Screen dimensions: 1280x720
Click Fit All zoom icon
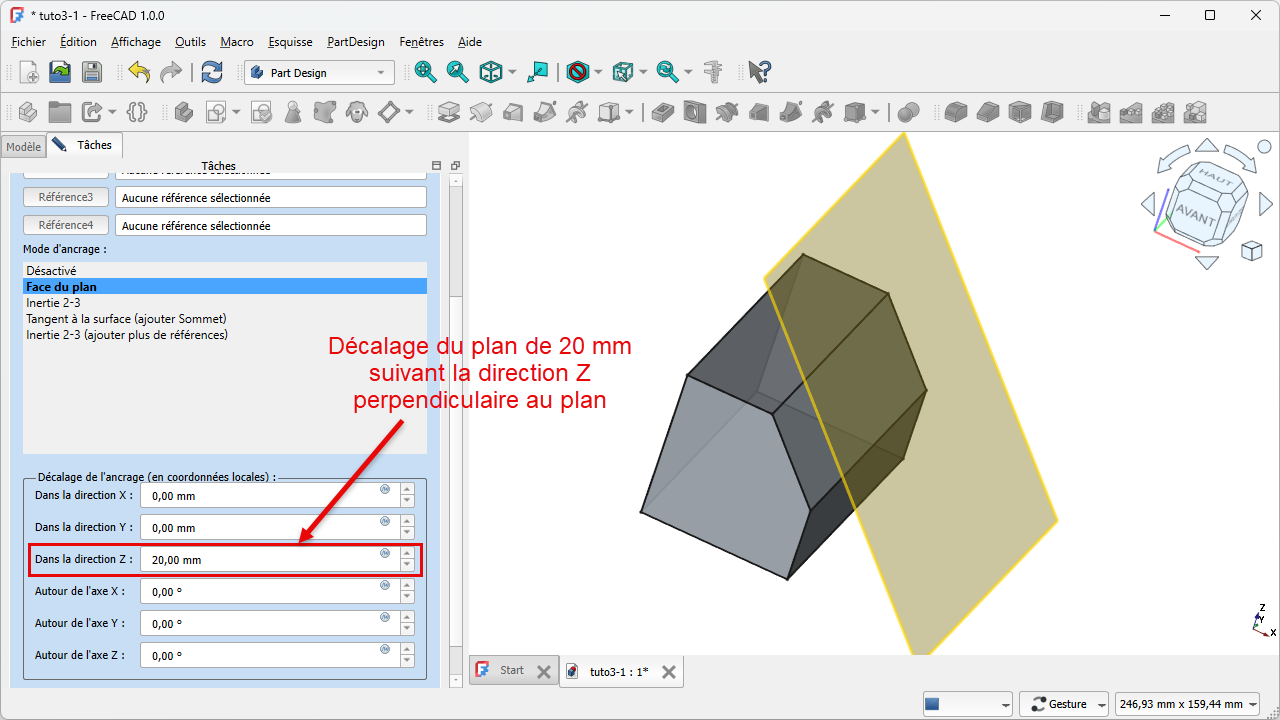[426, 72]
